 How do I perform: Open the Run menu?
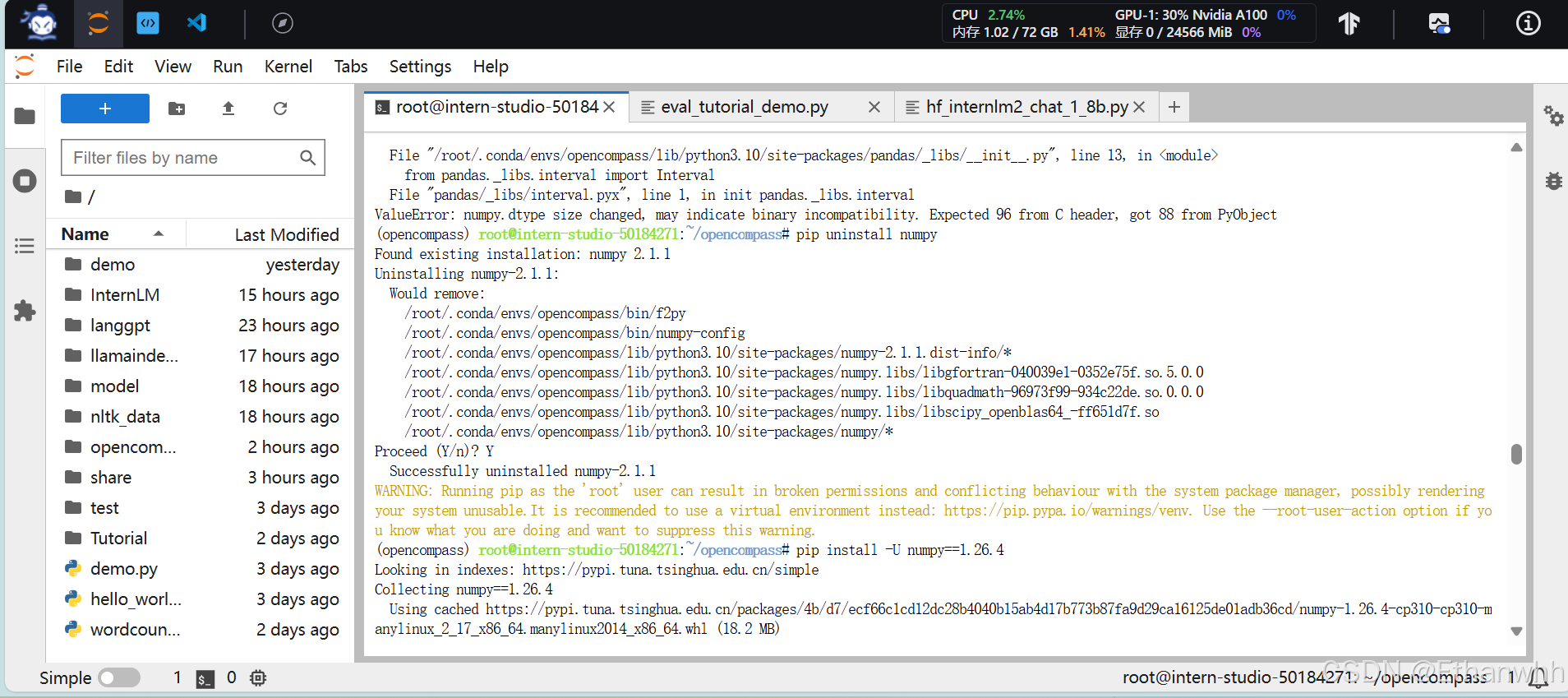point(228,67)
